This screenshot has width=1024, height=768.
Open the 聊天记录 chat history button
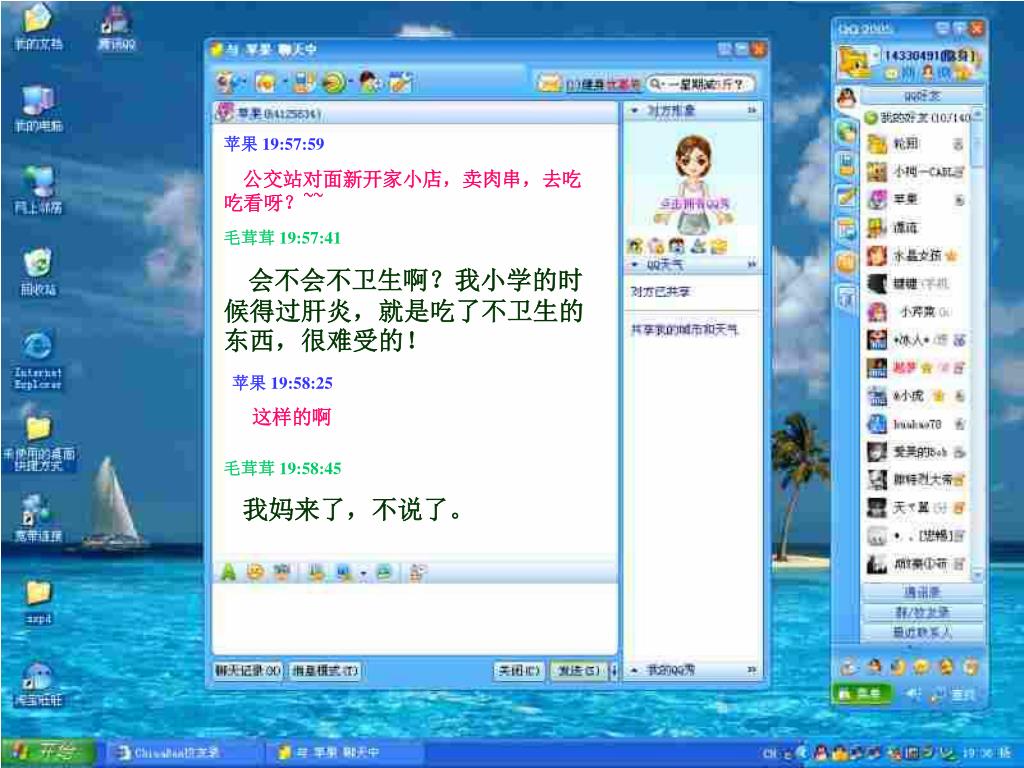[x=248, y=671]
